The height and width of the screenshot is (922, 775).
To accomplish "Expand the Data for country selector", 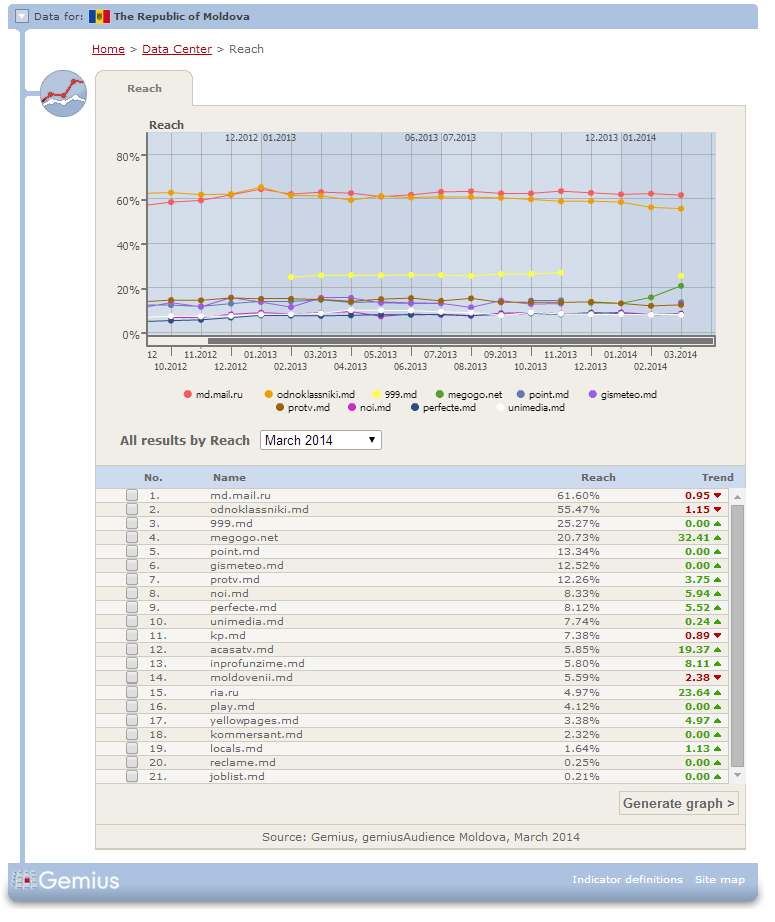I will [x=22, y=17].
